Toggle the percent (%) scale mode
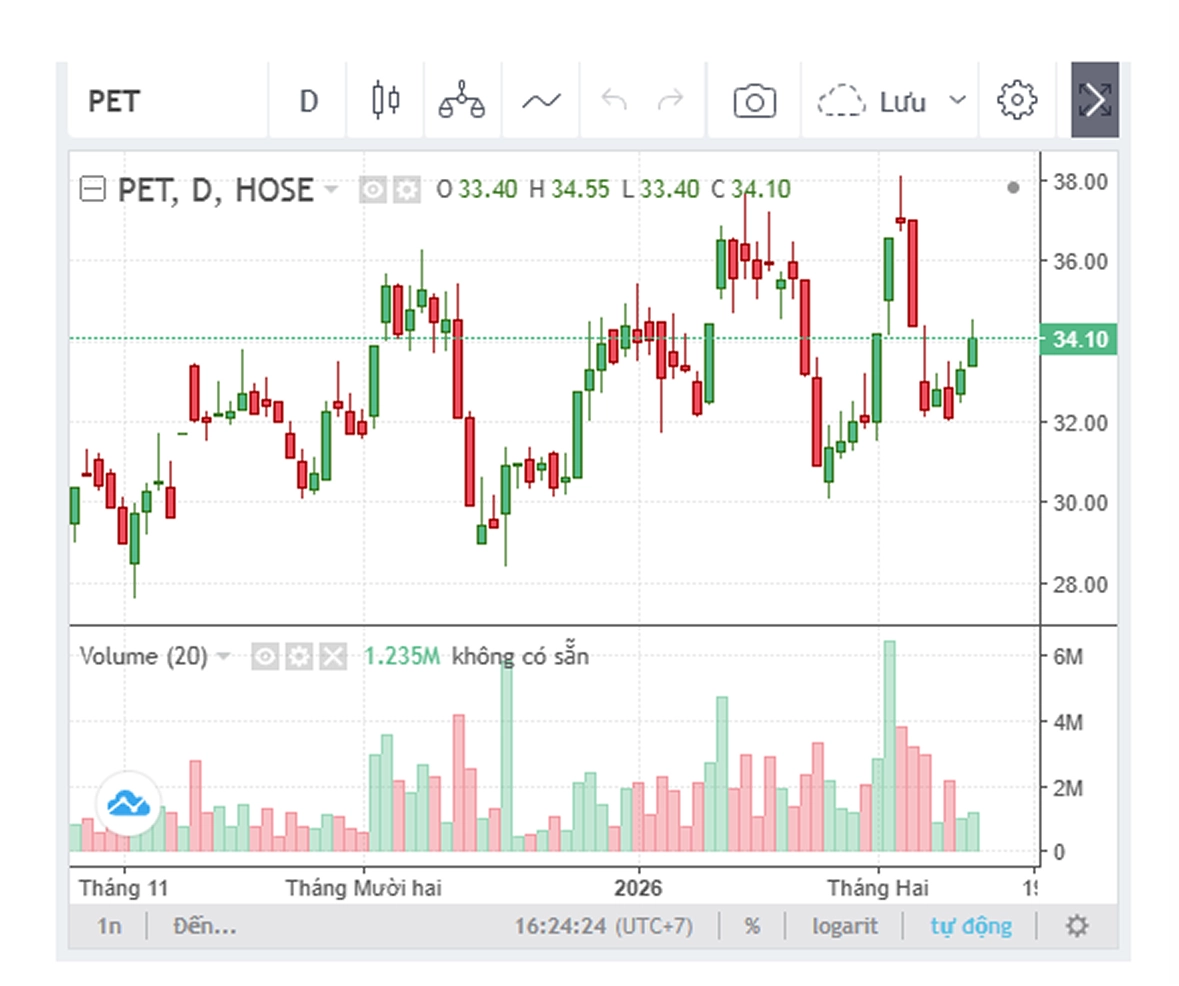The image size is (1179, 986). tap(752, 926)
